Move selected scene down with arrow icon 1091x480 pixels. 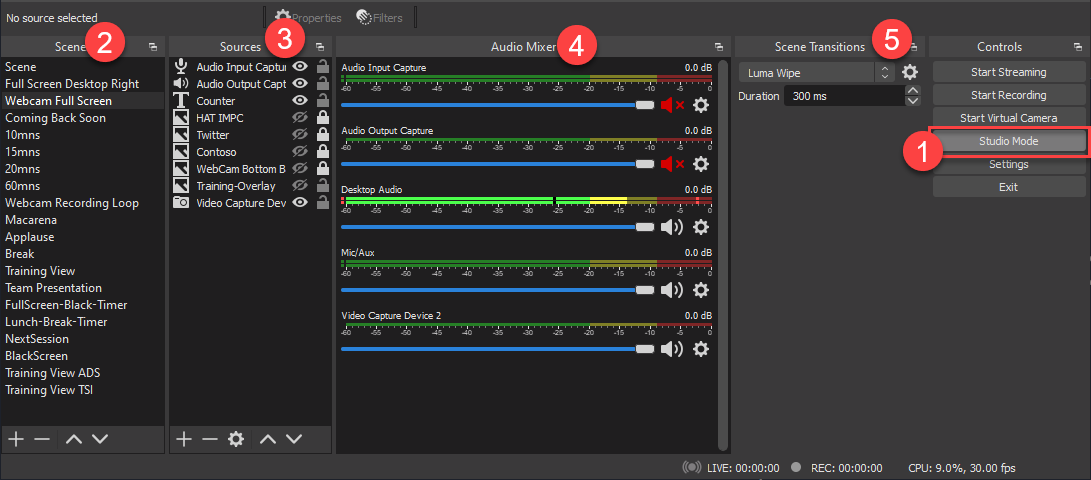pyautogui.click(x=100, y=439)
